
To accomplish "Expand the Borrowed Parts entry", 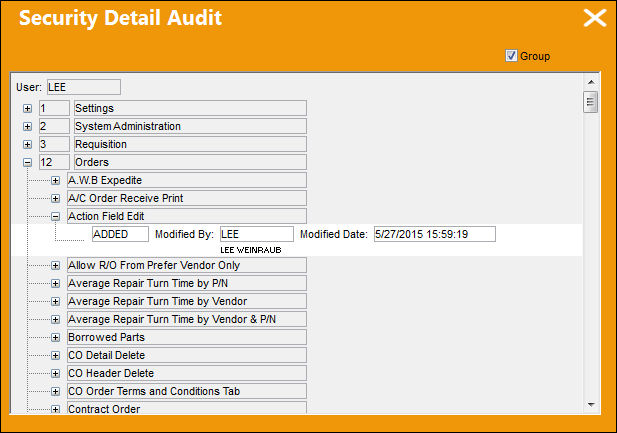I will tap(55, 337).
